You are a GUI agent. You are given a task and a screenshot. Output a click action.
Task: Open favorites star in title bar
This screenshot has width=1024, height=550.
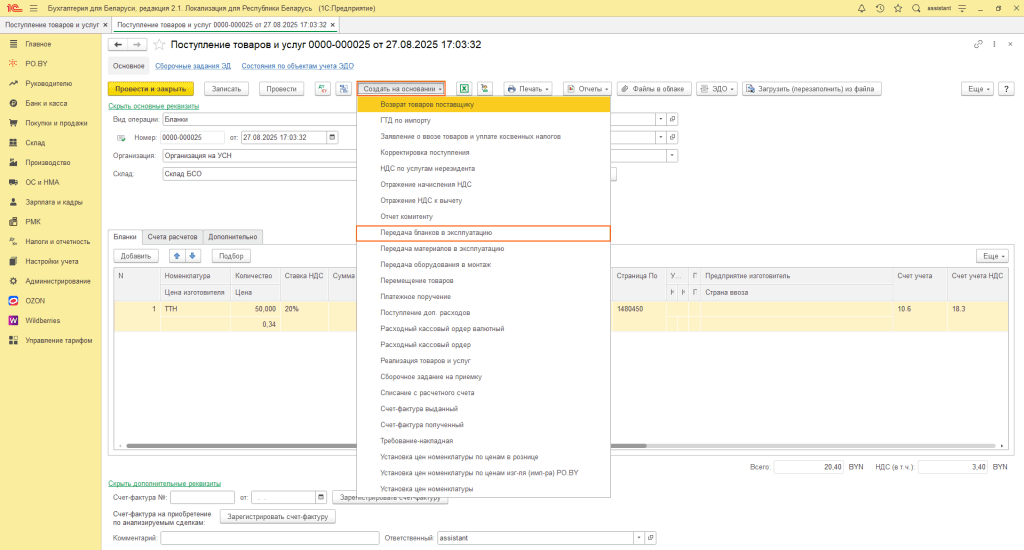click(x=898, y=8)
